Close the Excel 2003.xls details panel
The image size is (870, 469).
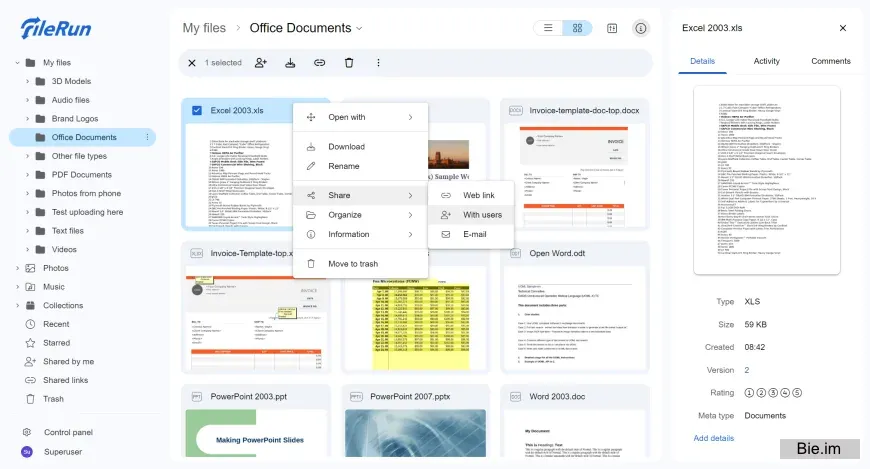coord(843,28)
